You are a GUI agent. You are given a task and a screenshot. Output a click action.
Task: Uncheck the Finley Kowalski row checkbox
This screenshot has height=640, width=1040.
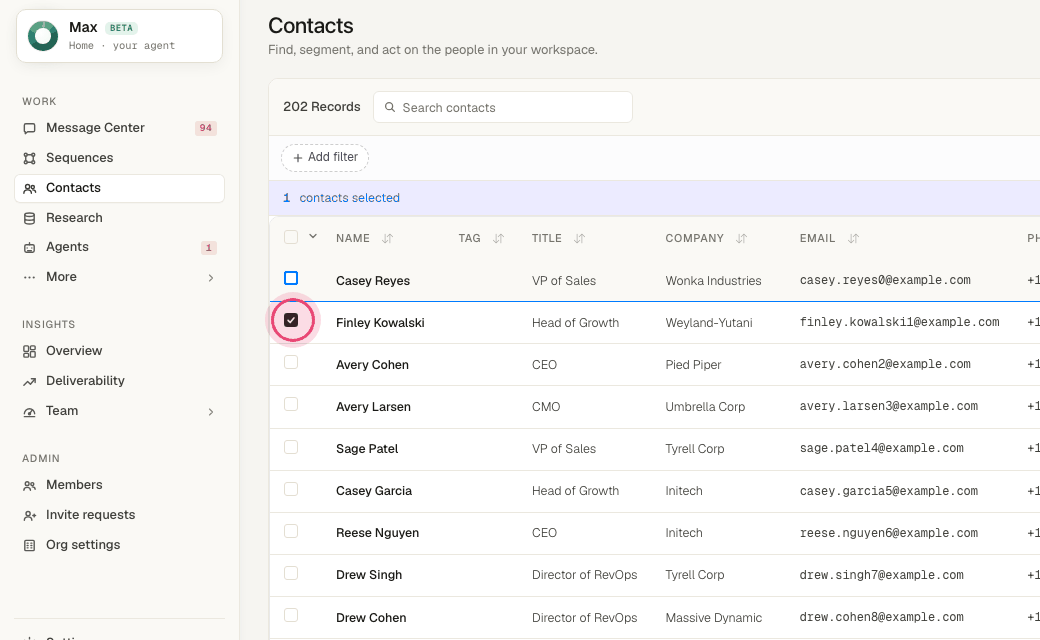(x=291, y=320)
